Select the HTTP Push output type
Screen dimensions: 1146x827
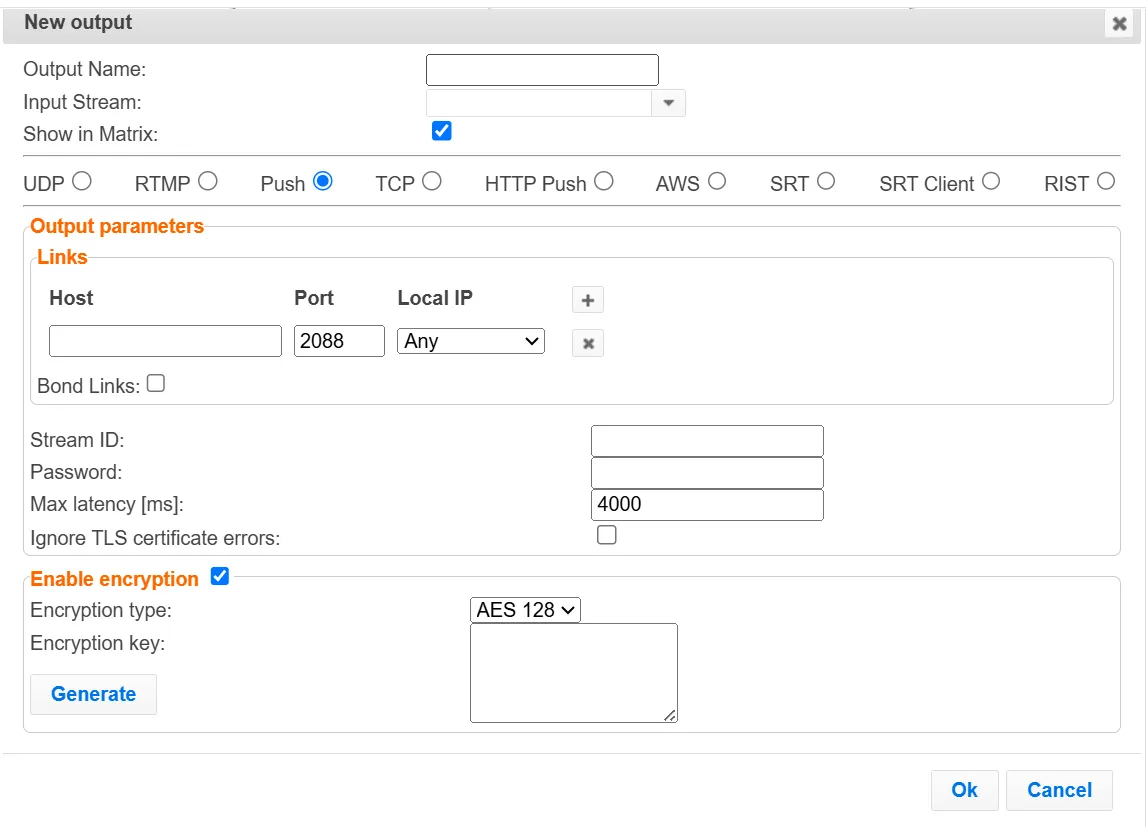[x=604, y=181]
